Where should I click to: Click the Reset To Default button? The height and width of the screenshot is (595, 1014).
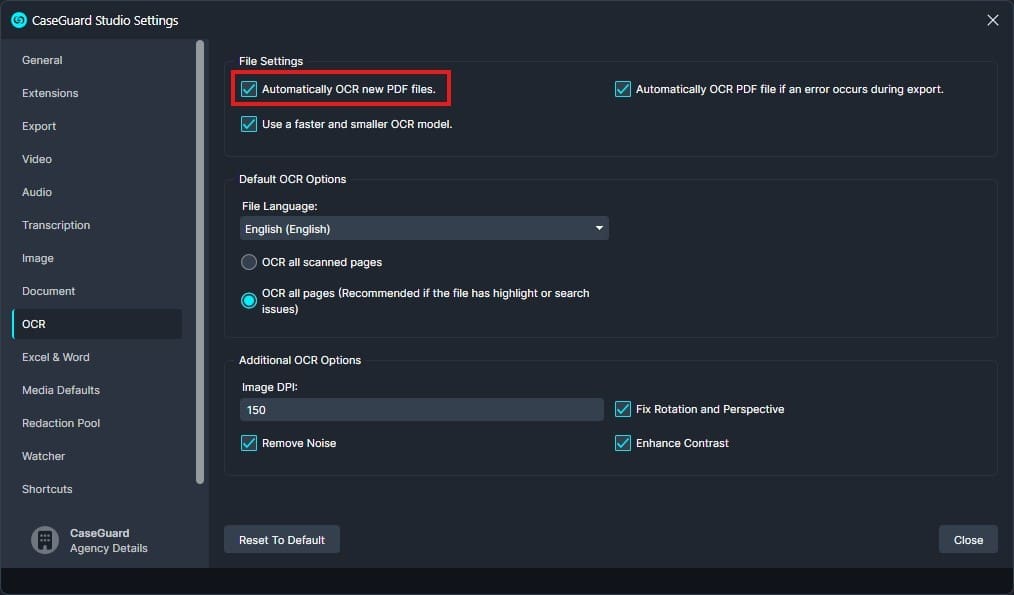click(x=282, y=539)
